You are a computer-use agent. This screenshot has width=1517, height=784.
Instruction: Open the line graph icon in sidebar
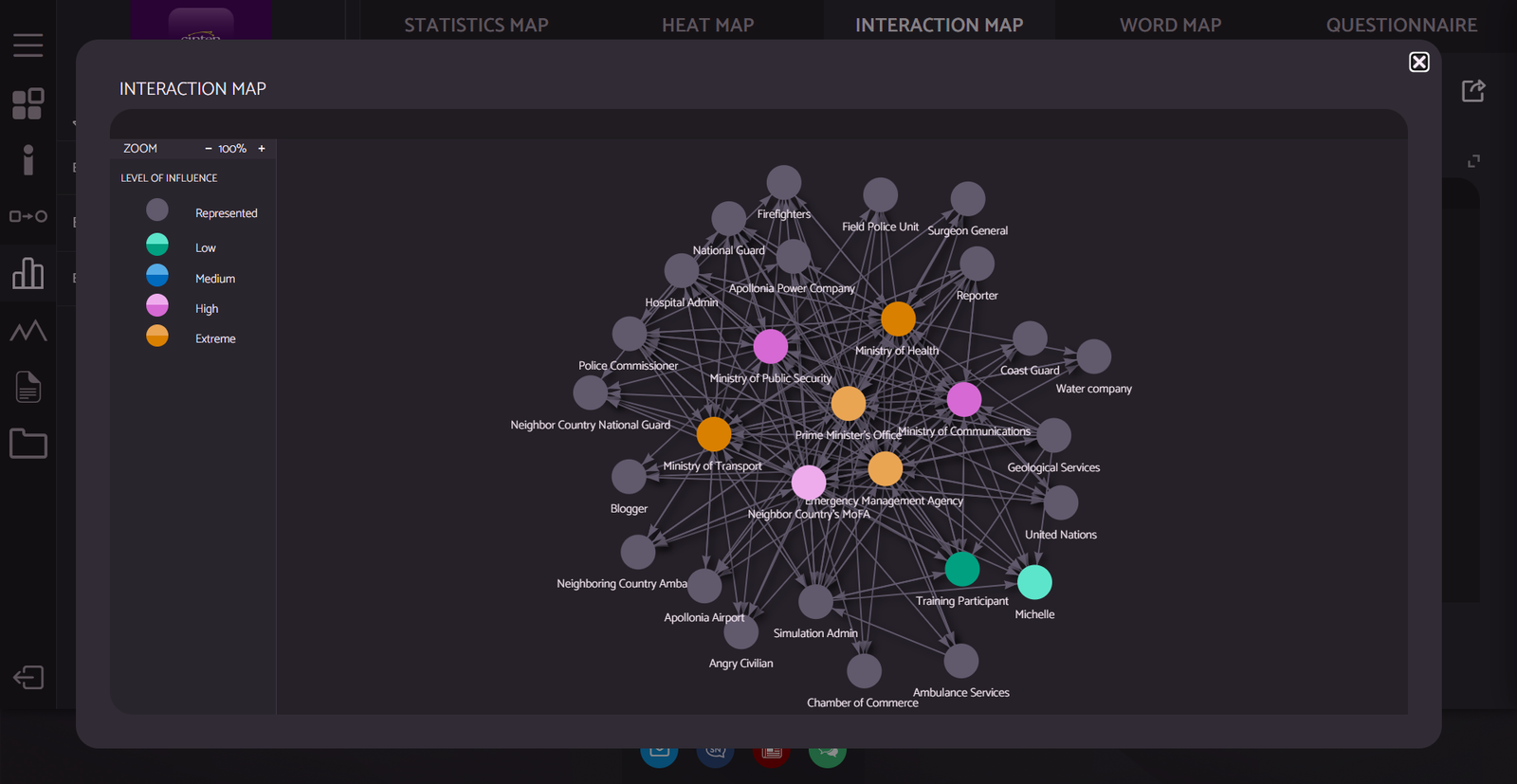coord(28,331)
